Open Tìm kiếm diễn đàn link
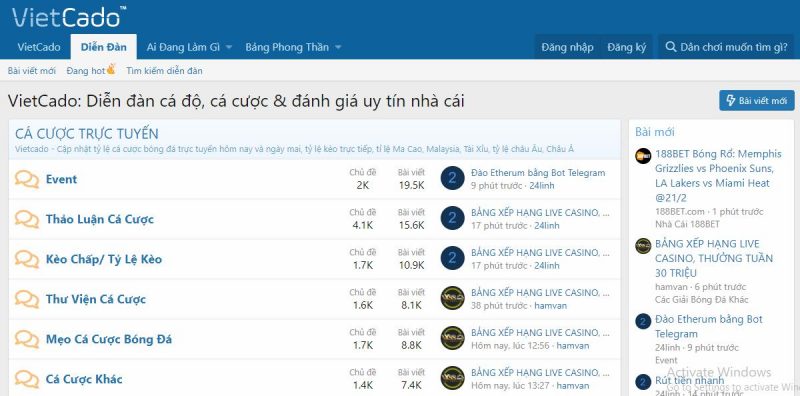800x396 pixels. pyautogui.click(x=164, y=71)
